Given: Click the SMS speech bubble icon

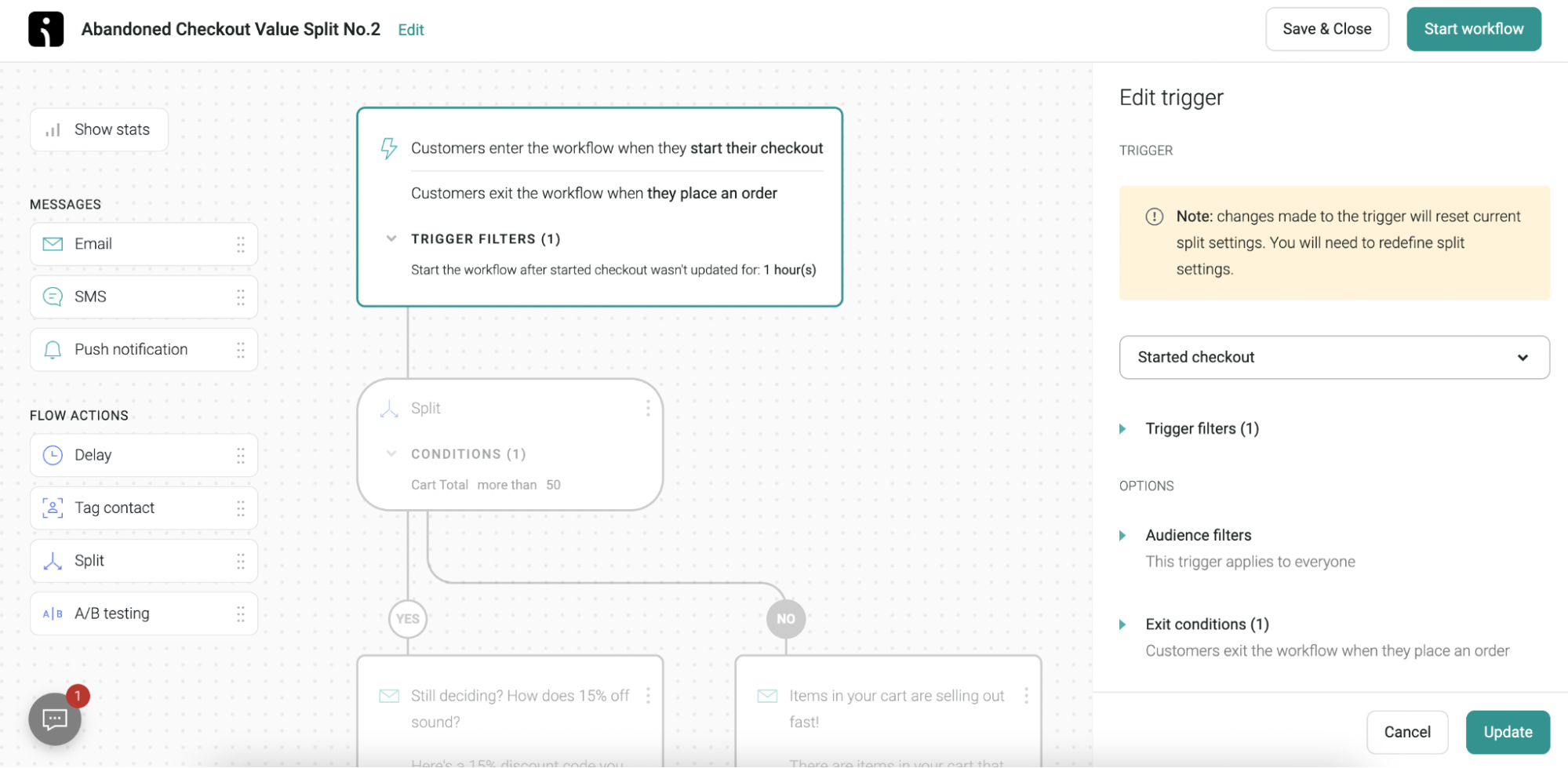Looking at the screenshot, I should pos(53,297).
